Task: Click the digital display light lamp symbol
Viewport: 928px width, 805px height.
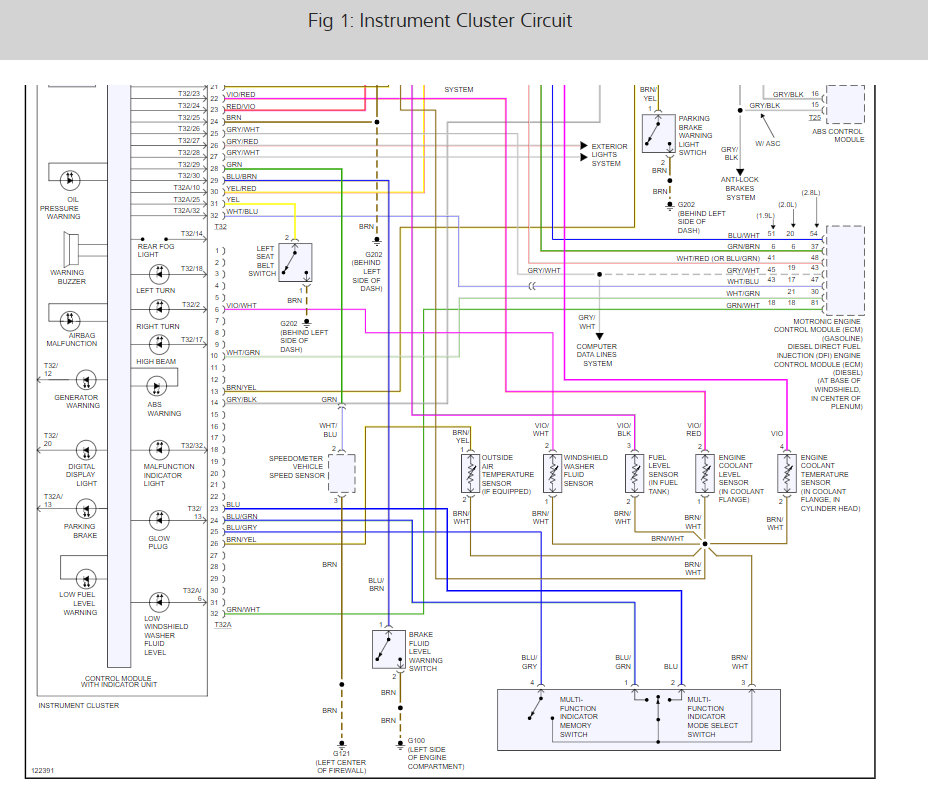Action: (x=86, y=450)
